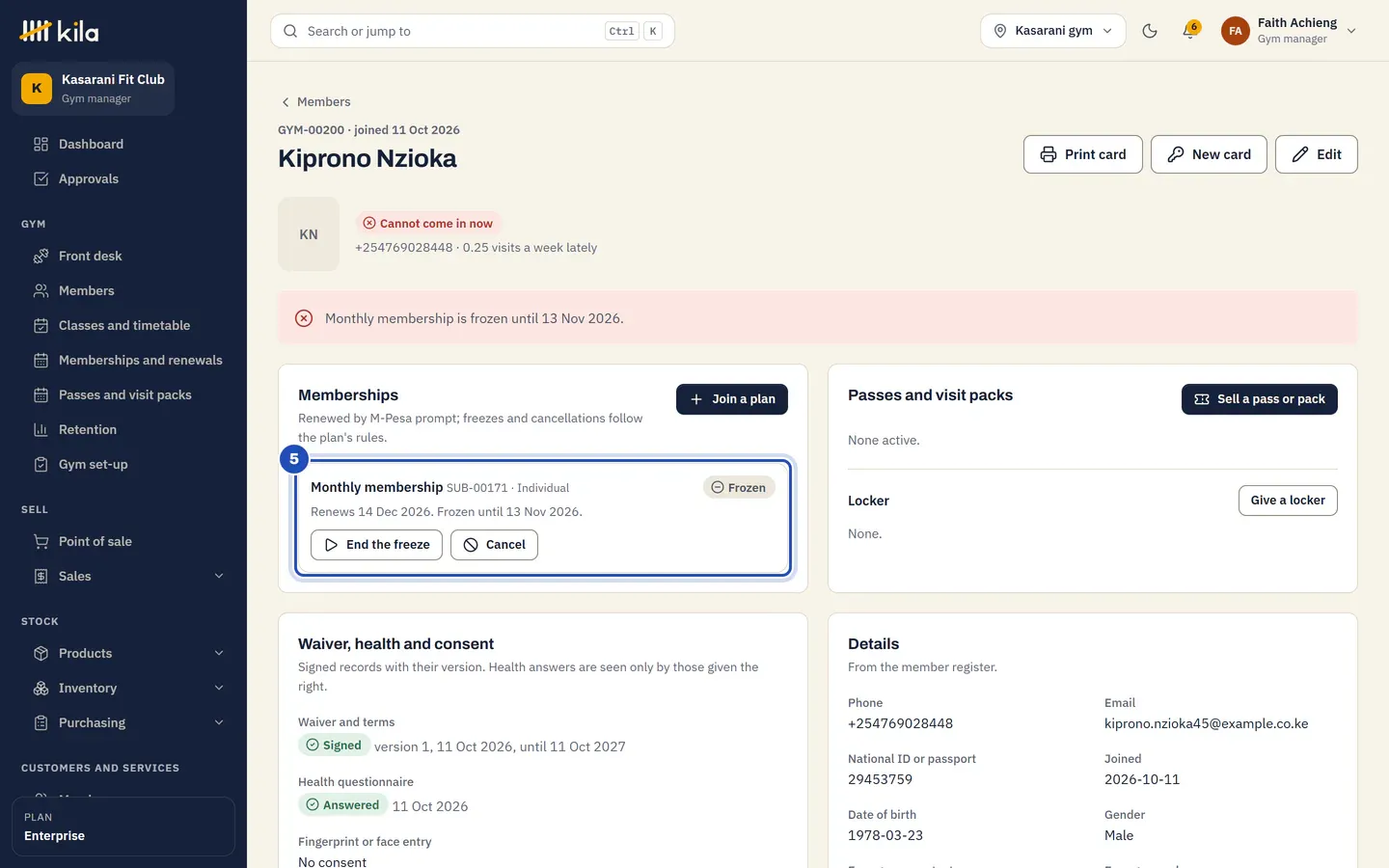Click the email kiprono.nzioka45@example.co.ke

tap(1207, 724)
